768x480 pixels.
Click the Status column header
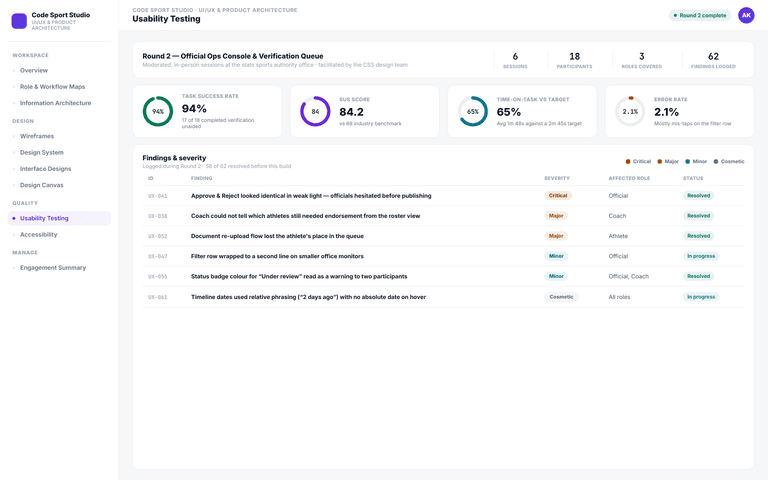click(693, 178)
